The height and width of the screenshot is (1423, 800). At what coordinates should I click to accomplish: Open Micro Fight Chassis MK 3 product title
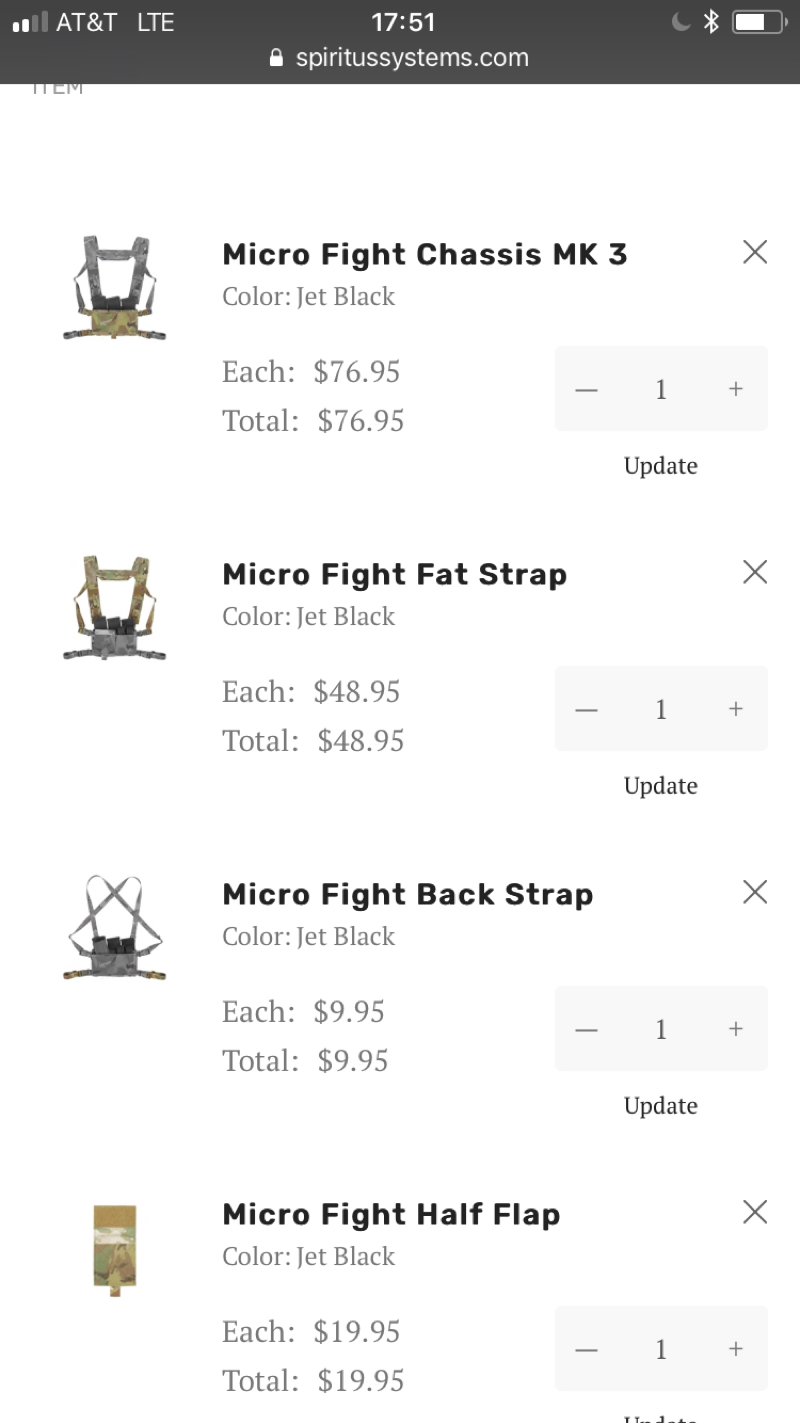424,254
